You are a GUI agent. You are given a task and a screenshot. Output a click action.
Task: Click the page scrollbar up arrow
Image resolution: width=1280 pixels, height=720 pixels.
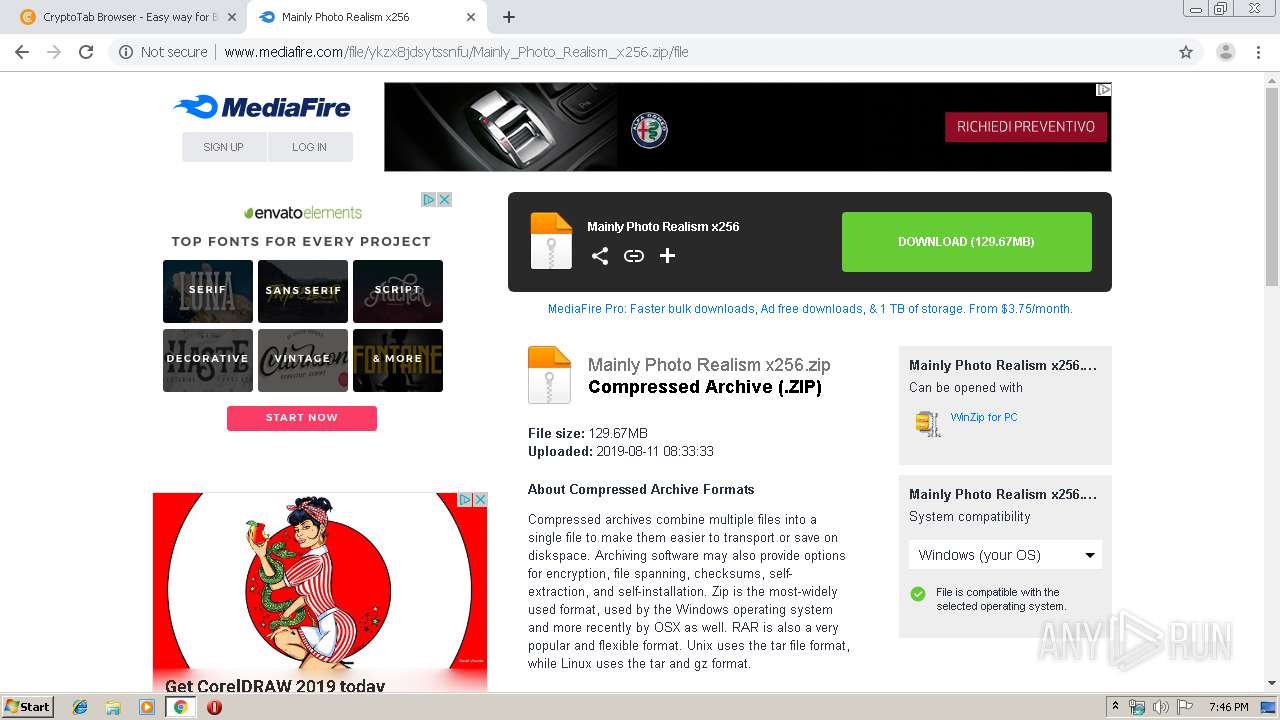1272,79
